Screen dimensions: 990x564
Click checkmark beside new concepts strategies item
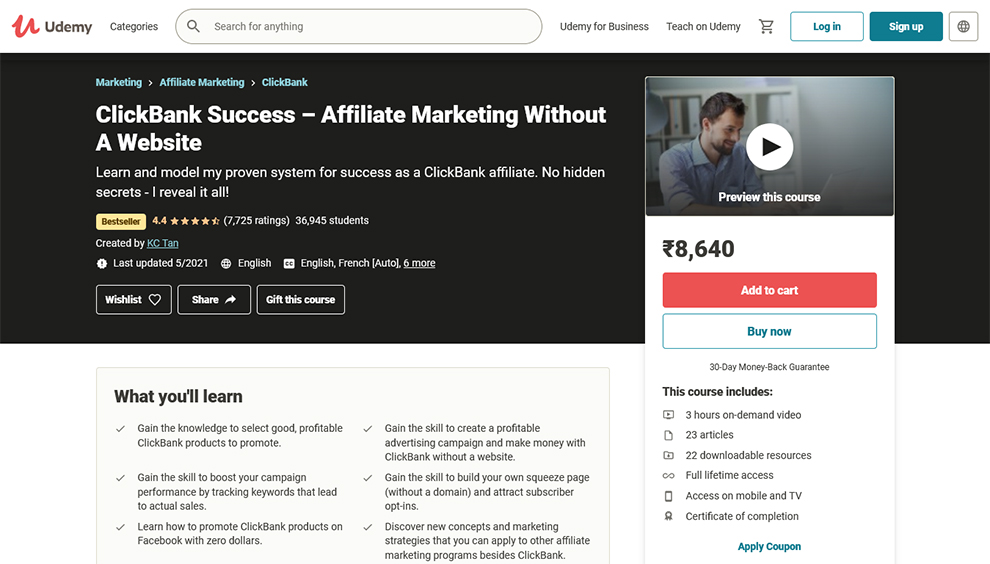click(x=367, y=527)
